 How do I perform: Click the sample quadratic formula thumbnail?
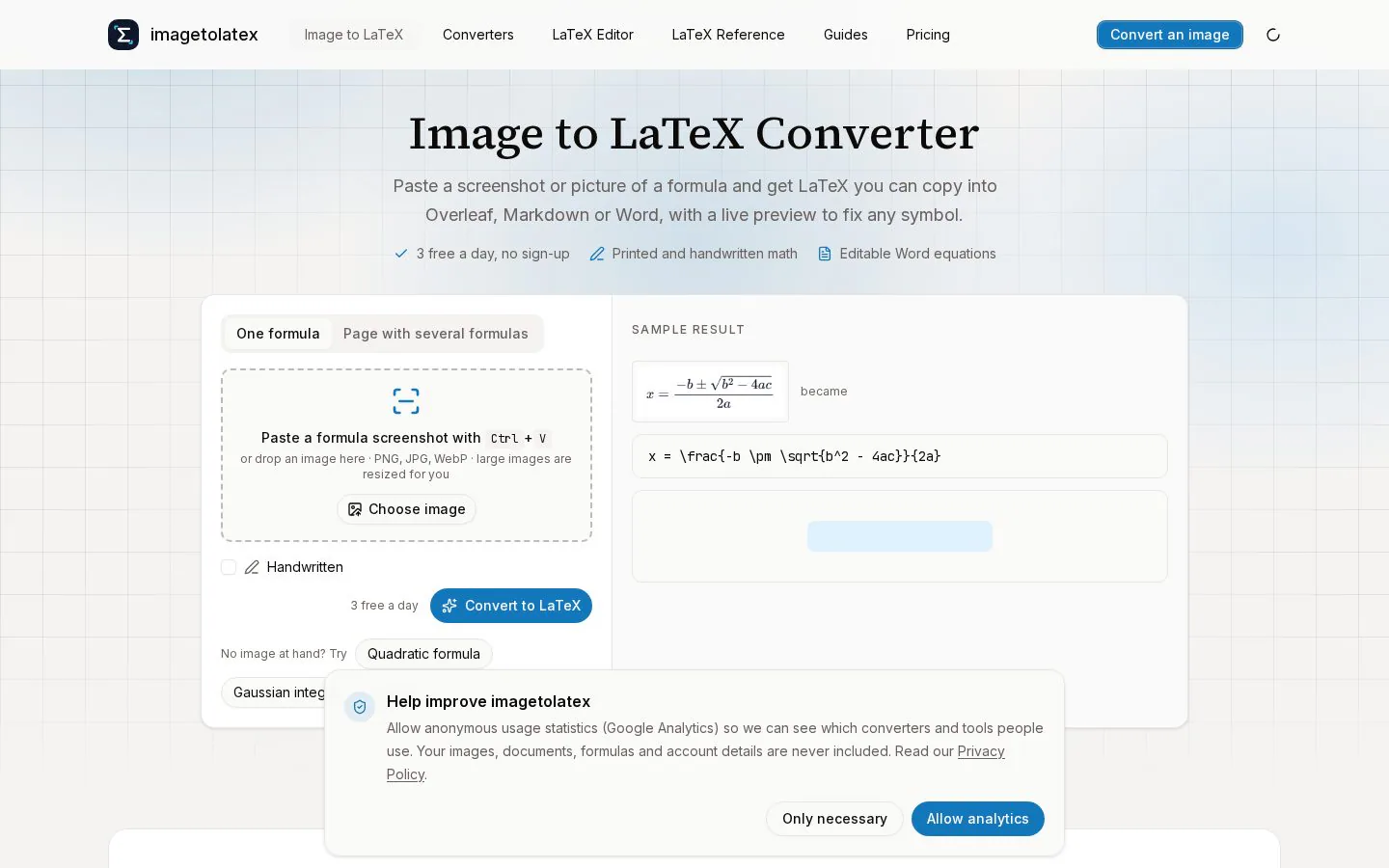(x=710, y=392)
